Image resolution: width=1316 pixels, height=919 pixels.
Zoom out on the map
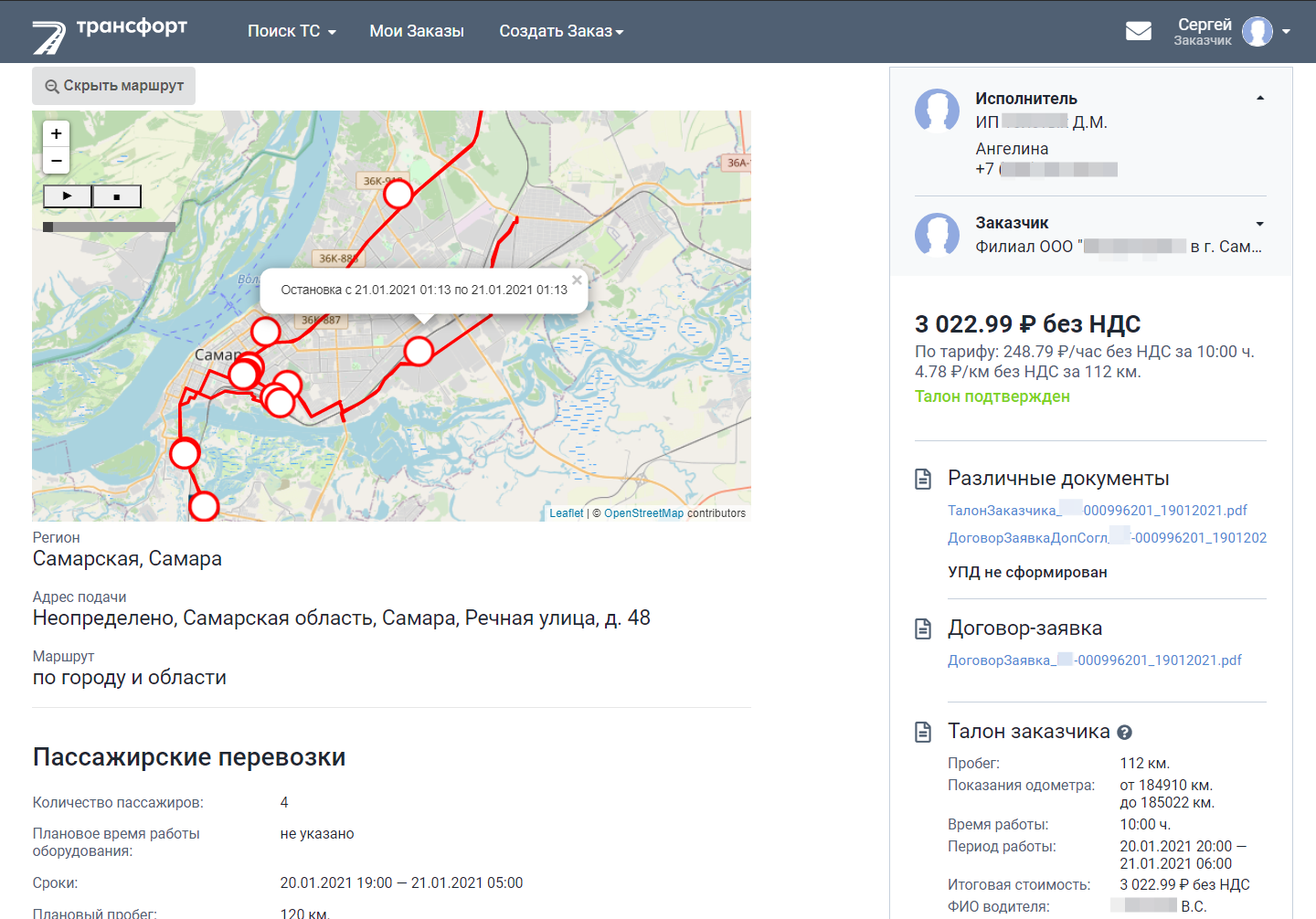tap(57, 161)
